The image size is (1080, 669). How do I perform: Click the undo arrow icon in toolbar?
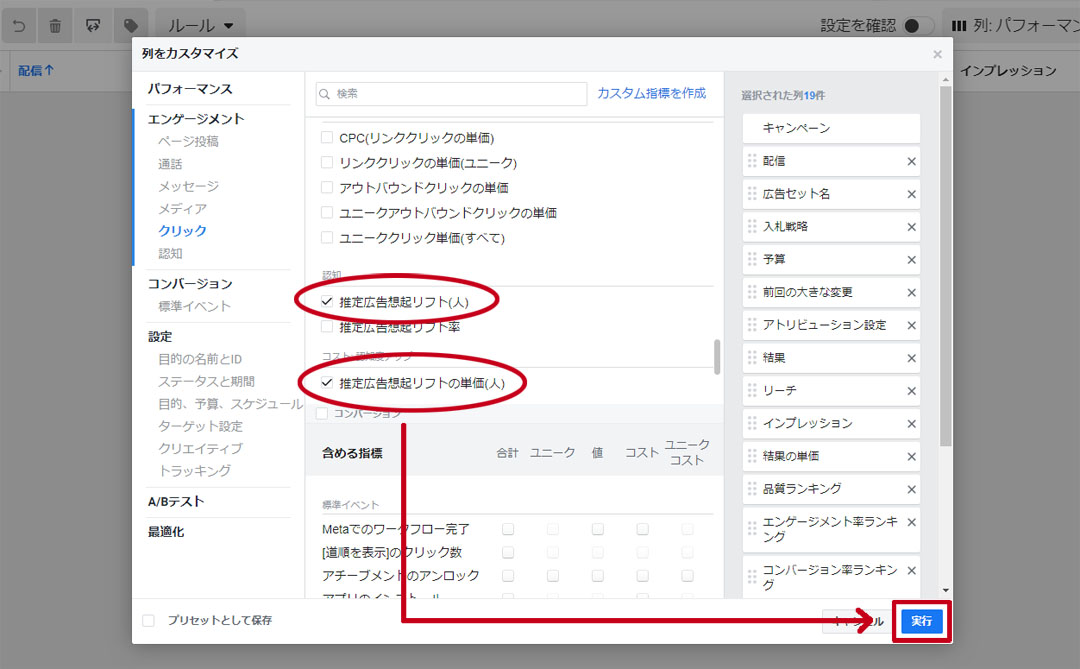click(19, 26)
